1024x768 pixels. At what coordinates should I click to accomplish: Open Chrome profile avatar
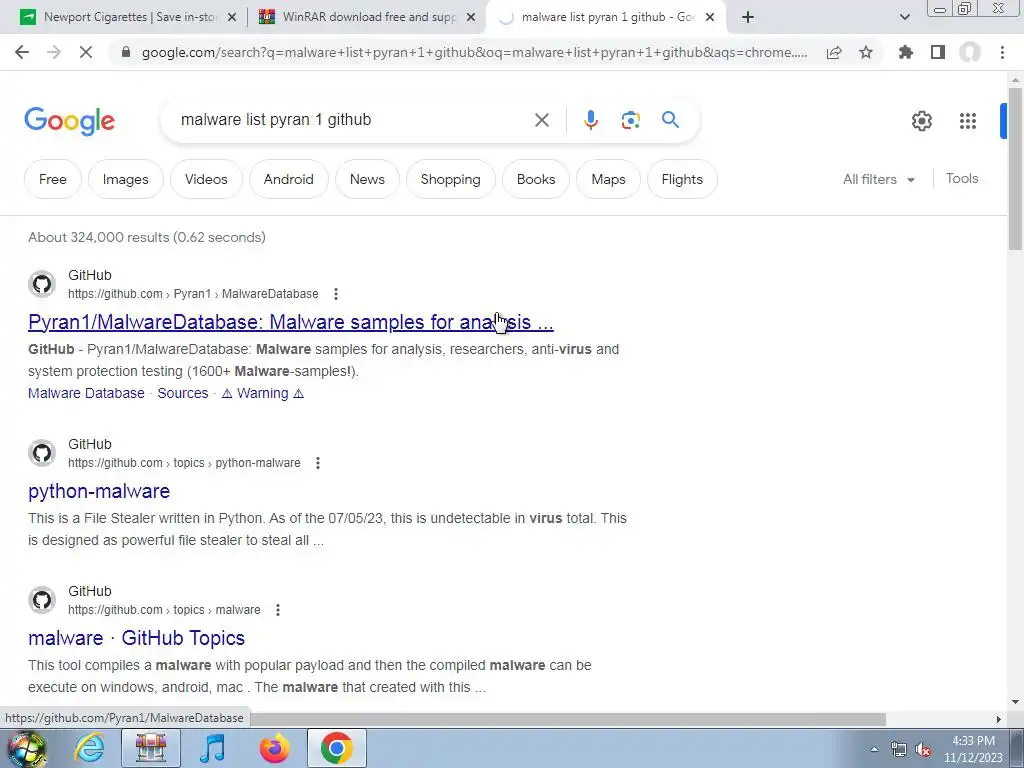pyautogui.click(x=970, y=52)
